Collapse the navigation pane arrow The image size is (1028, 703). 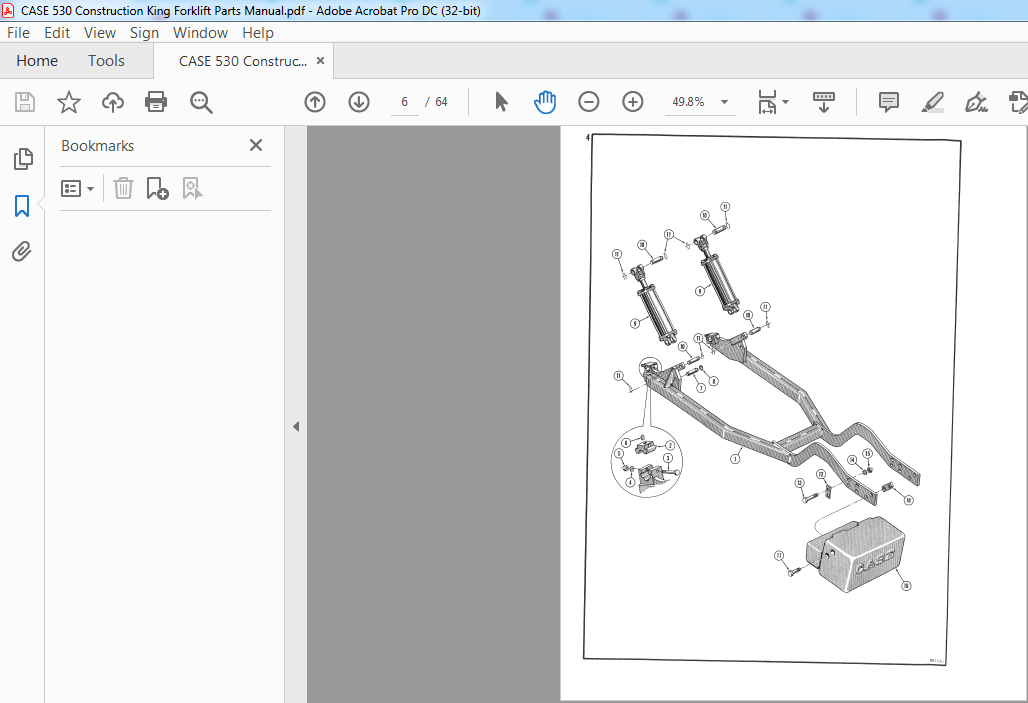[296, 426]
